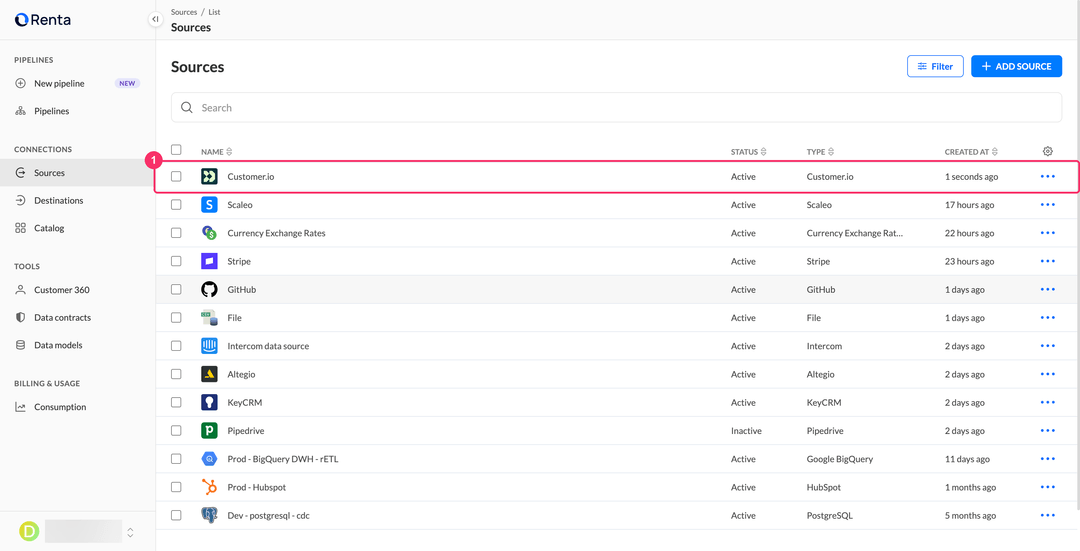Screen dimensions: 1080x551
Task: Open the Prod - BigQuery DWH - rETL source
Action: (282, 459)
